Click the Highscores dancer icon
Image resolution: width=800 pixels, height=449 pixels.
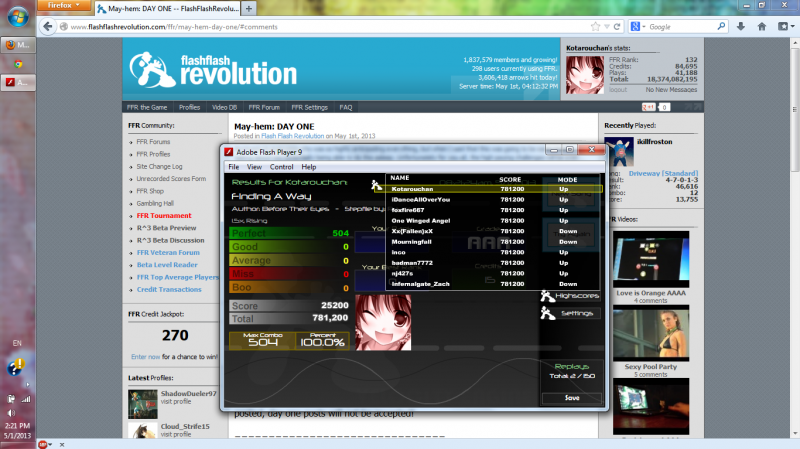pos(547,296)
